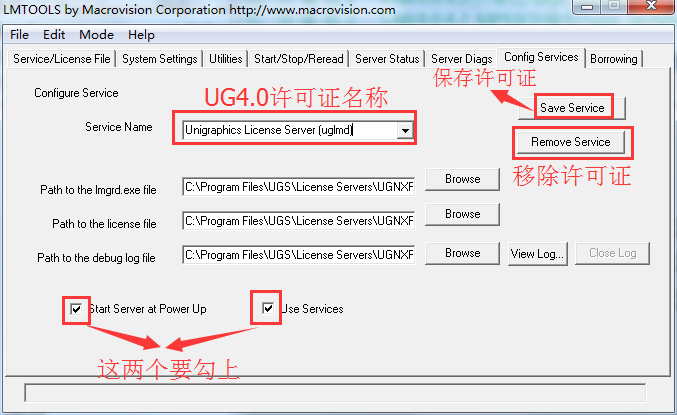Browse for the license file path
Viewport: 677px width, 415px height.
click(x=462, y=214)
